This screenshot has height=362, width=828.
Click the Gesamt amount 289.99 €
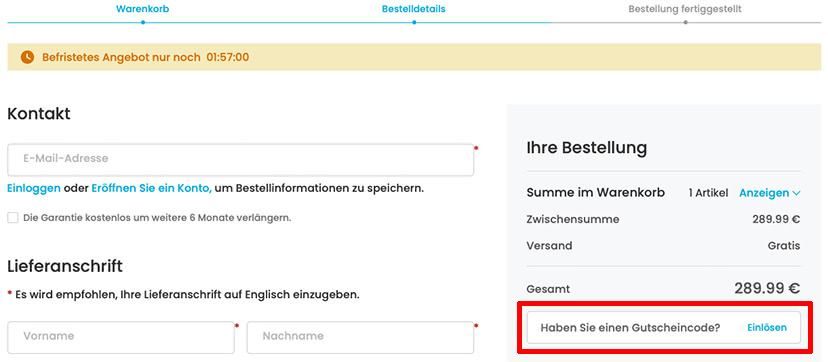(767, 289)
